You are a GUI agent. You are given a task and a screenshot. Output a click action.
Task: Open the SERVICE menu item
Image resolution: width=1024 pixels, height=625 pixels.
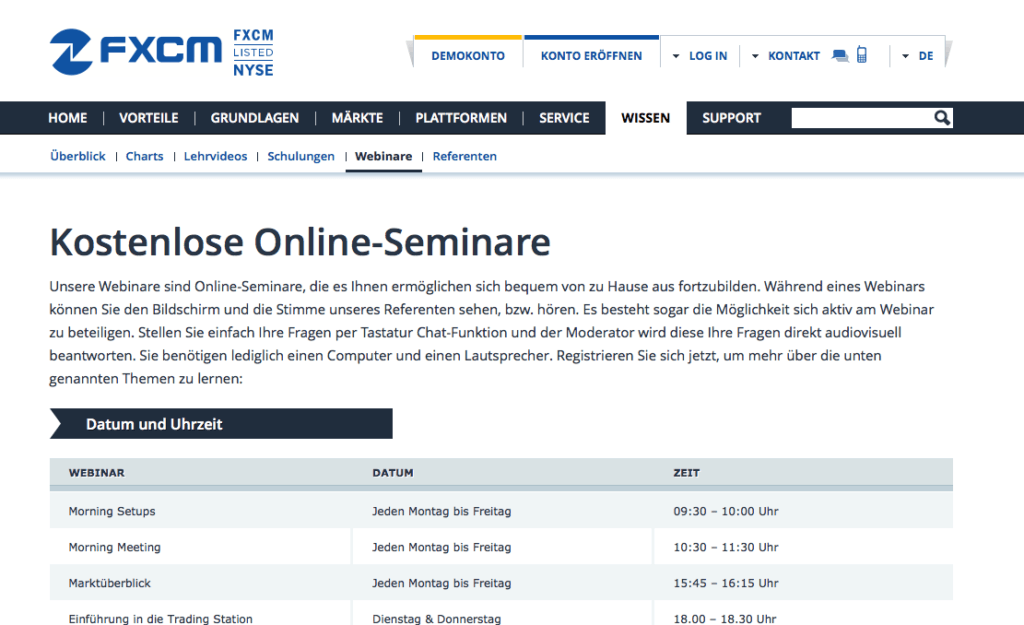click(x=564, y=118)
